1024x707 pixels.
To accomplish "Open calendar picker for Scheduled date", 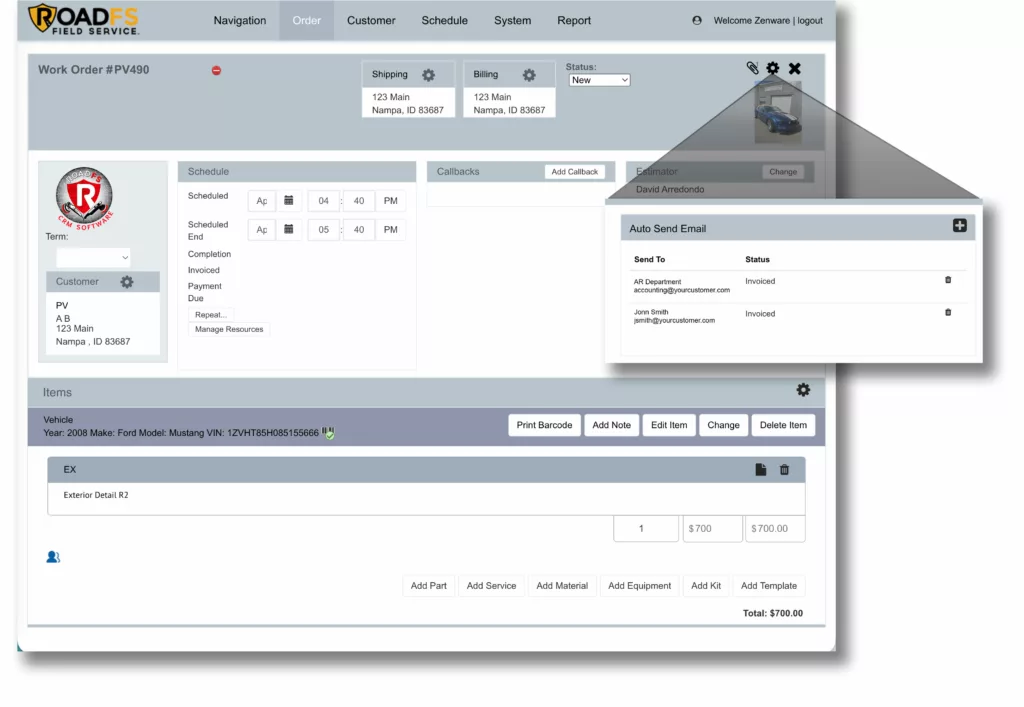I will pyautogui.click(x=289, y=200).
